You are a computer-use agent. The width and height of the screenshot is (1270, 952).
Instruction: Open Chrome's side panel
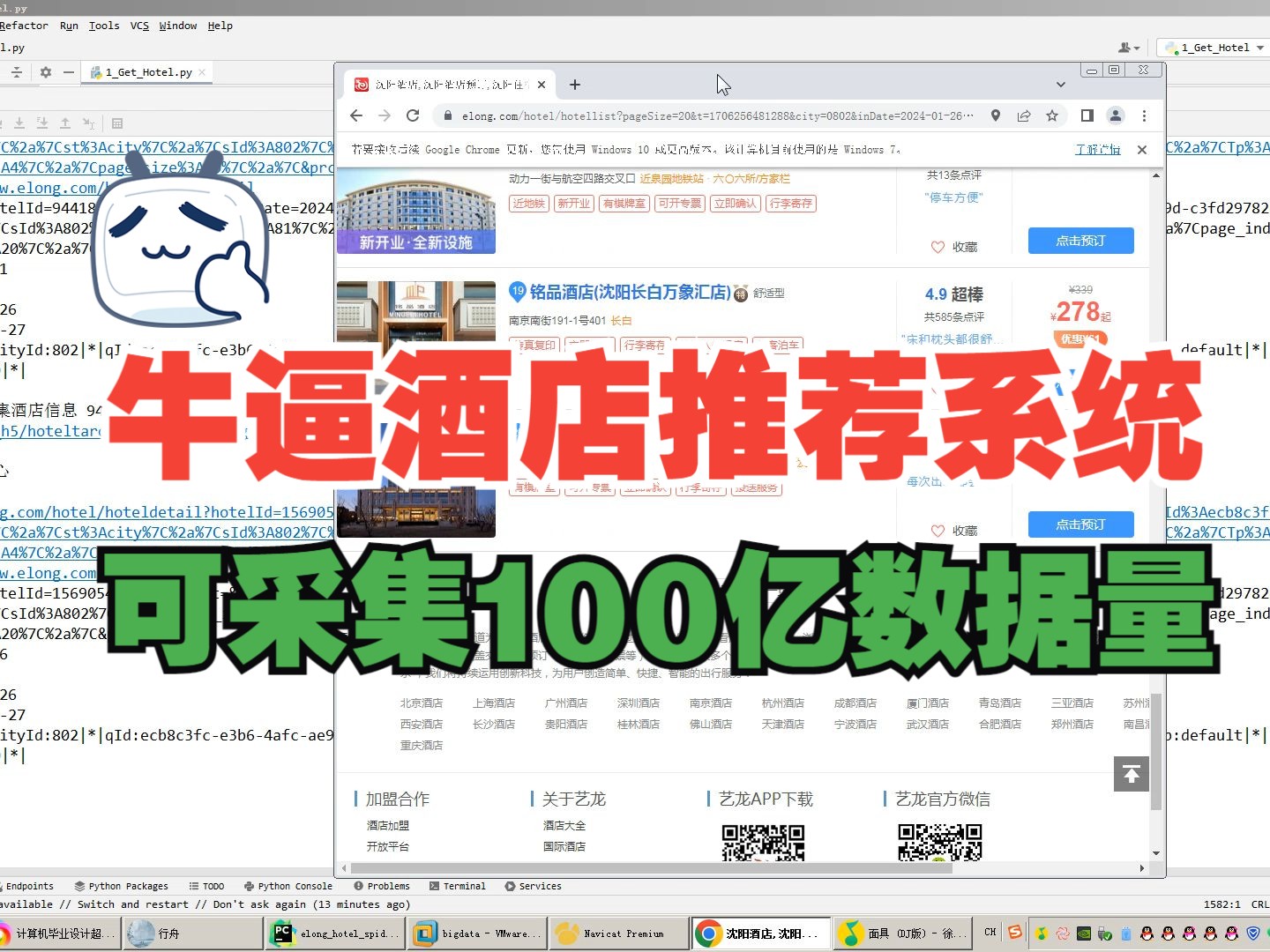(1087, 115)
